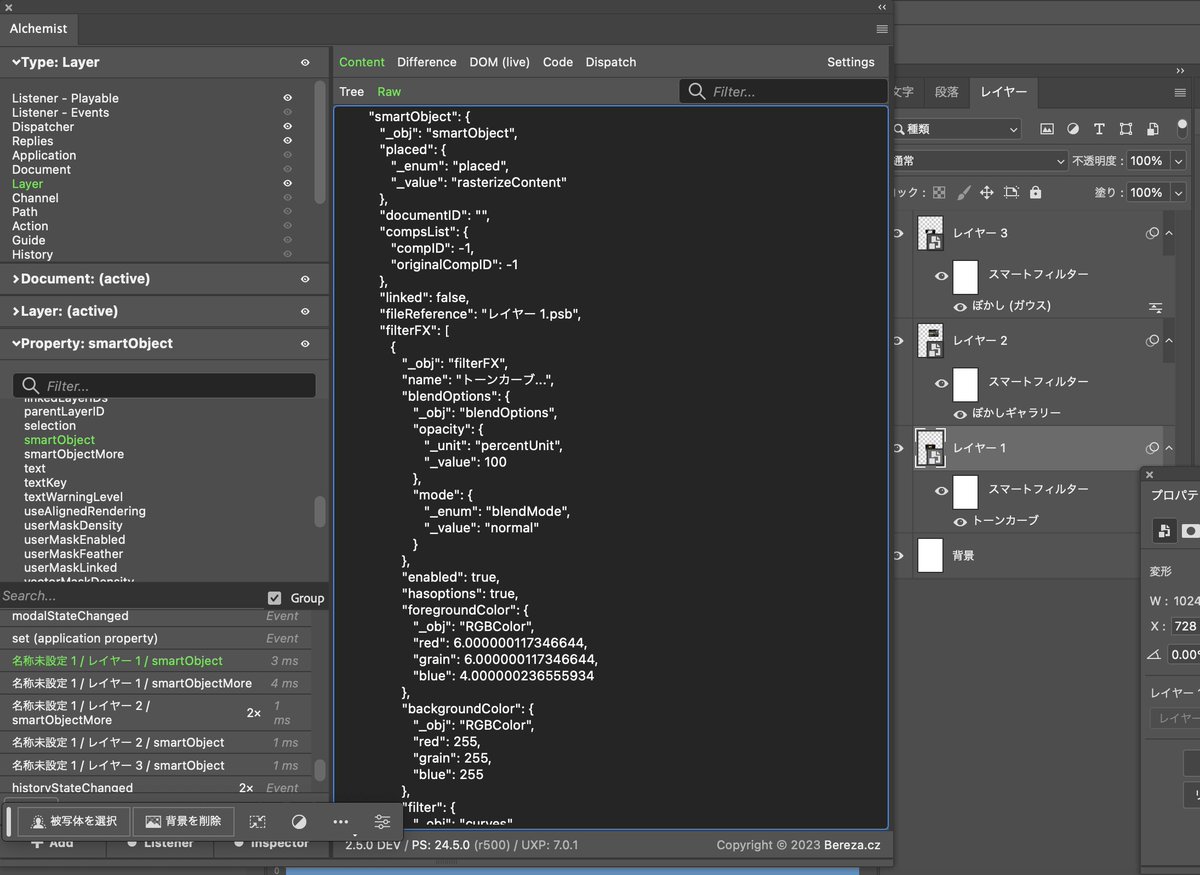The height and width of the screenshot is (875, 1200).
Task: Toggle ぼかしギャラリー filter visibility eye
Action: coord(961,413)
